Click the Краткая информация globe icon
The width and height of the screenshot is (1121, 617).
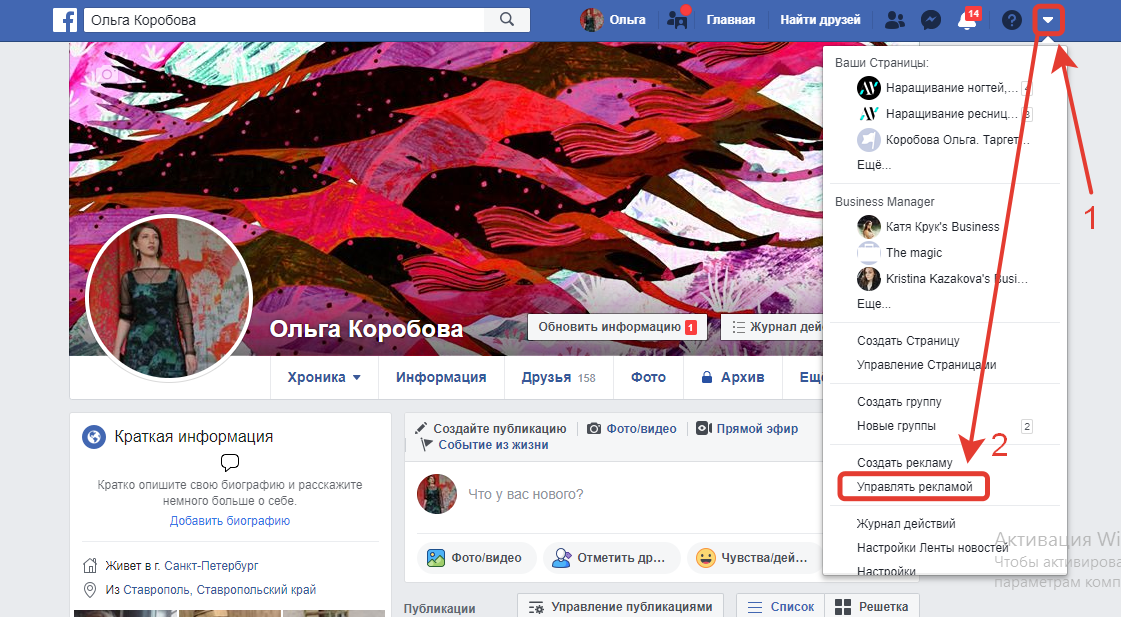(94, 436)
